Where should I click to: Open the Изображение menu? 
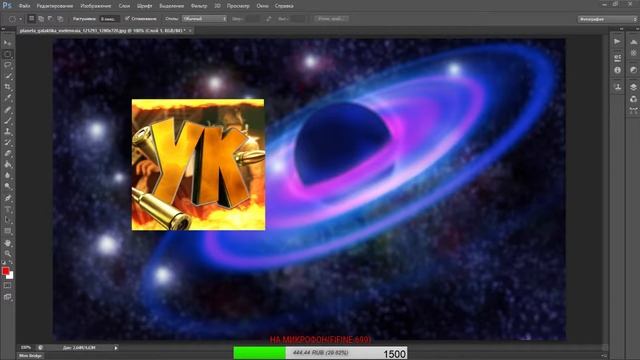pyautogui.click(x=96, y=6)
